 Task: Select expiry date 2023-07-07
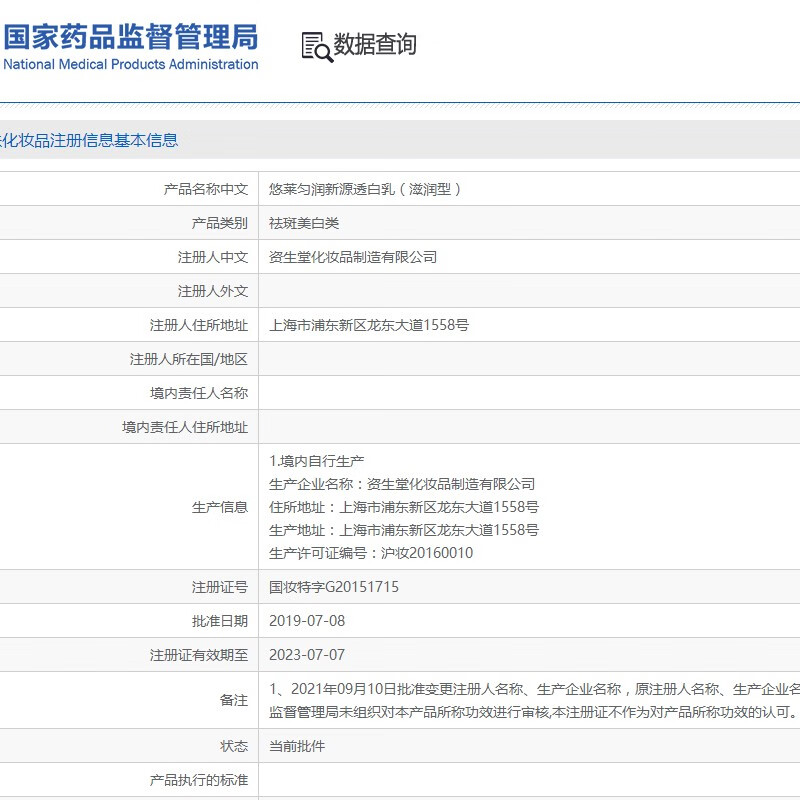[x=307, y=655]
